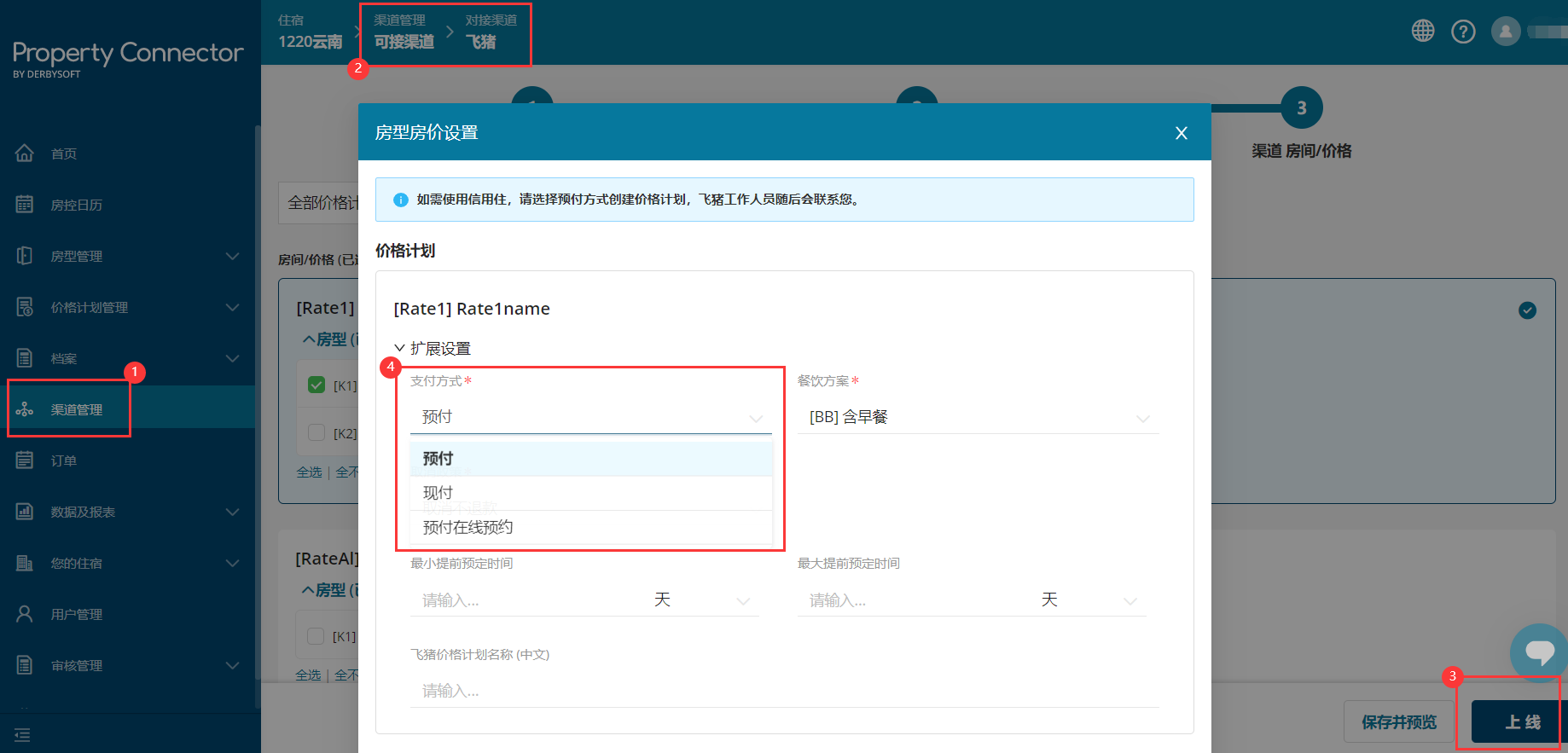Open 房控日历 menu item

(x=77, y=205)
